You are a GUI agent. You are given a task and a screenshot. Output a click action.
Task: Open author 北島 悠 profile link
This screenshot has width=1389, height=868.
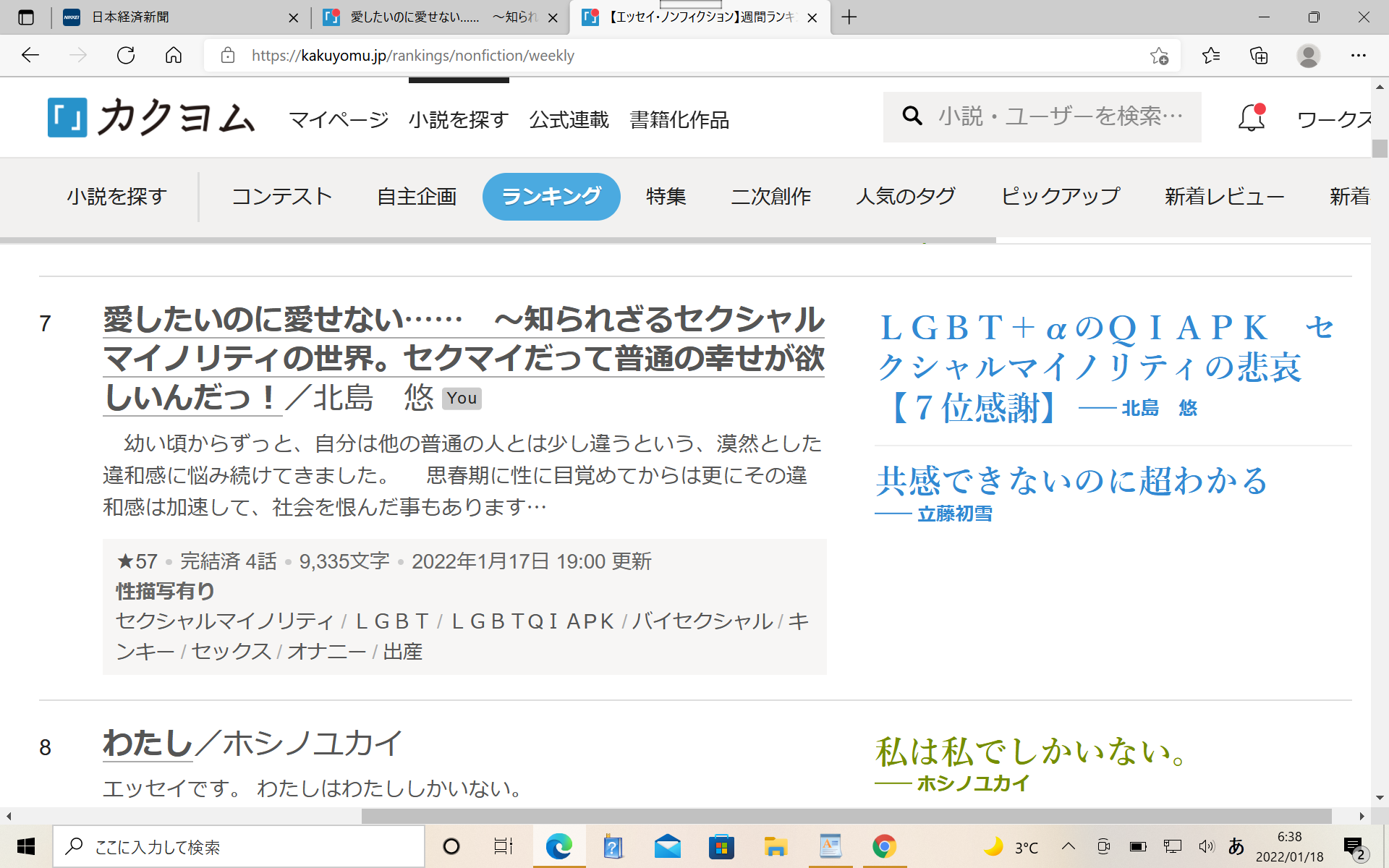click(373, 398)
